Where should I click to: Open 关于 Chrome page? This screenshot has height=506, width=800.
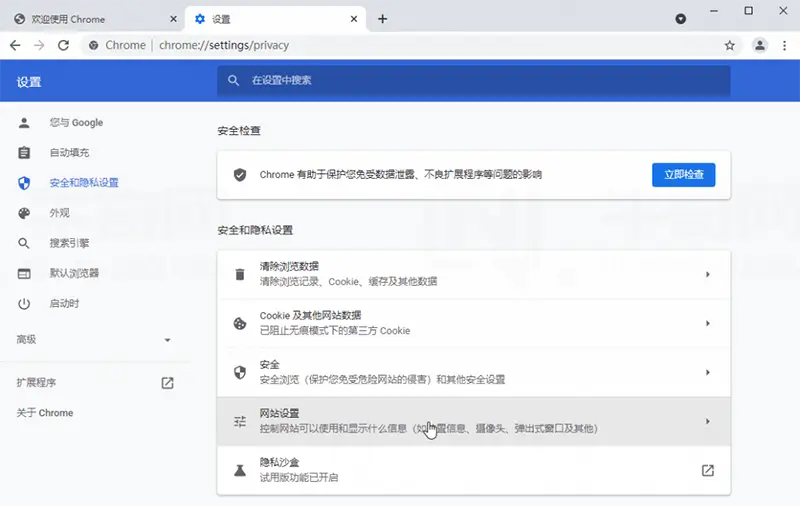tap(45, 413)
